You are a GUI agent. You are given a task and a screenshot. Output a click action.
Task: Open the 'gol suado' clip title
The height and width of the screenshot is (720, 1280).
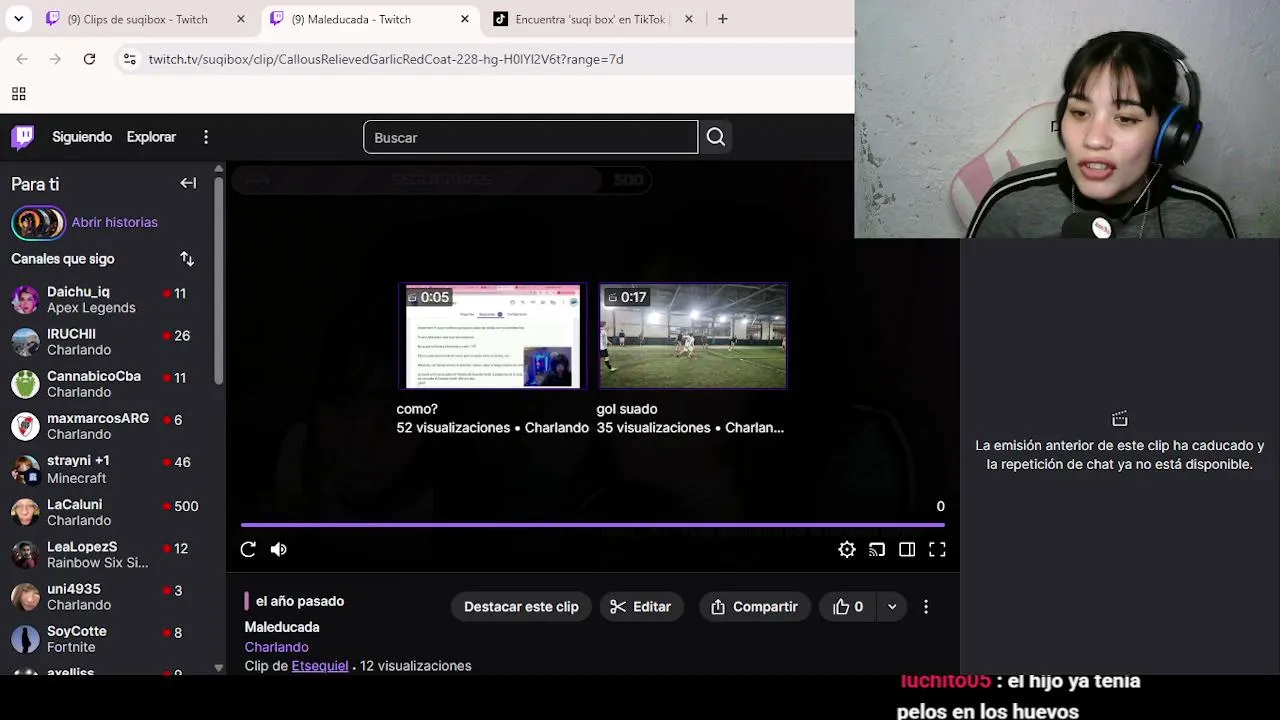point(627,409)
